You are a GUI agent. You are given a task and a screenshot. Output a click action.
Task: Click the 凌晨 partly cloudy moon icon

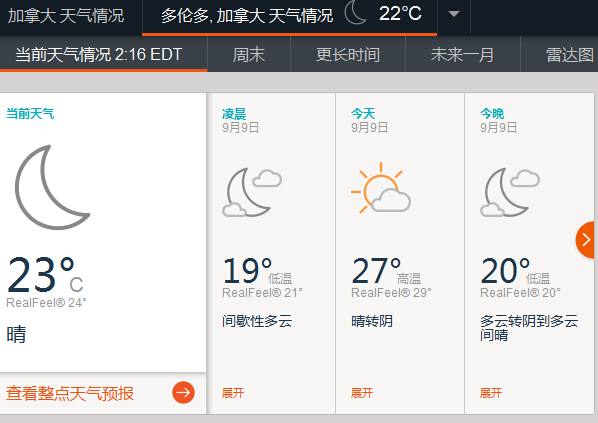(x=252, y=192)
